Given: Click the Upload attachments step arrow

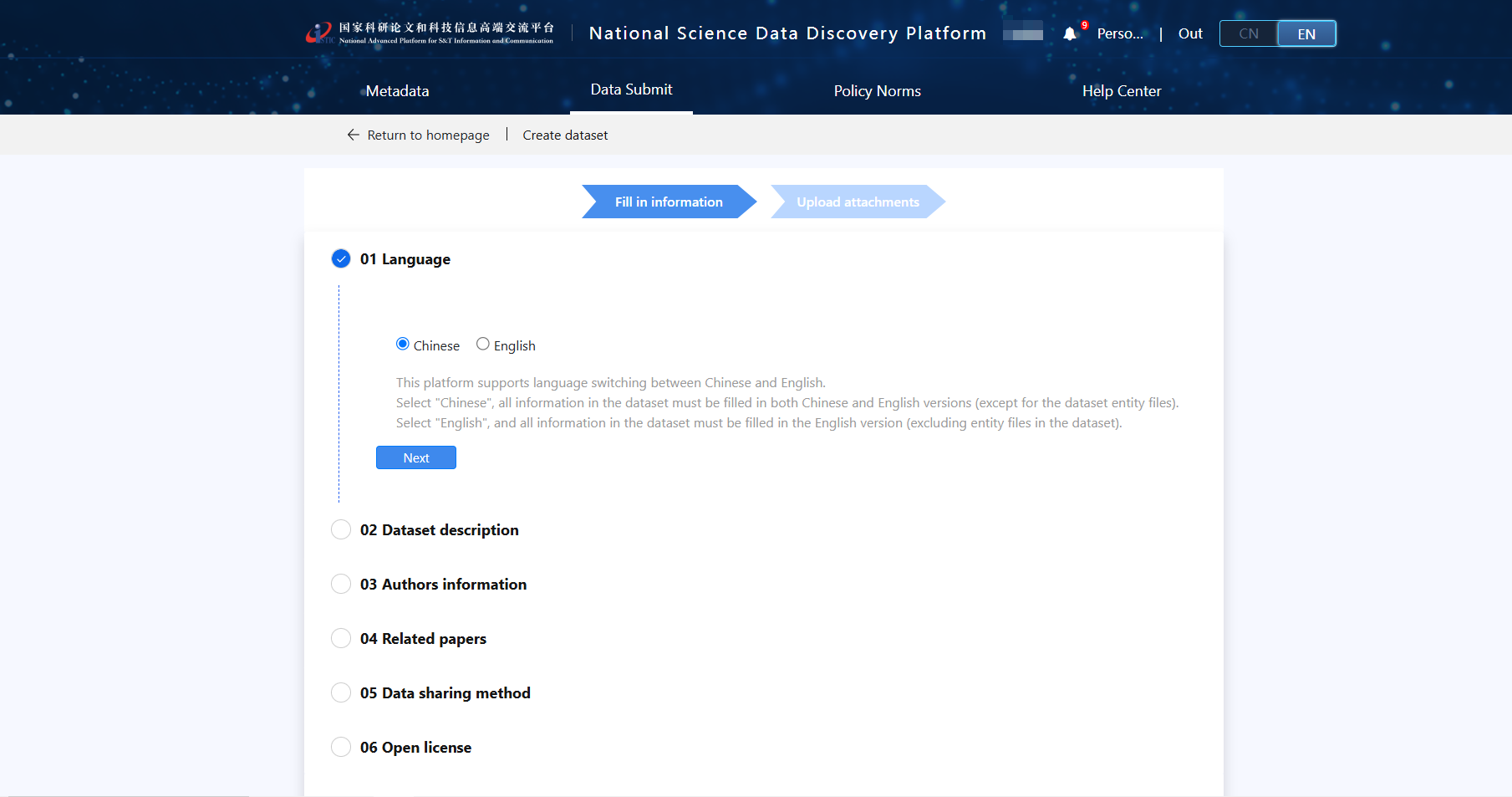Looking at the screenshot, I should click(x=858, y=202).
